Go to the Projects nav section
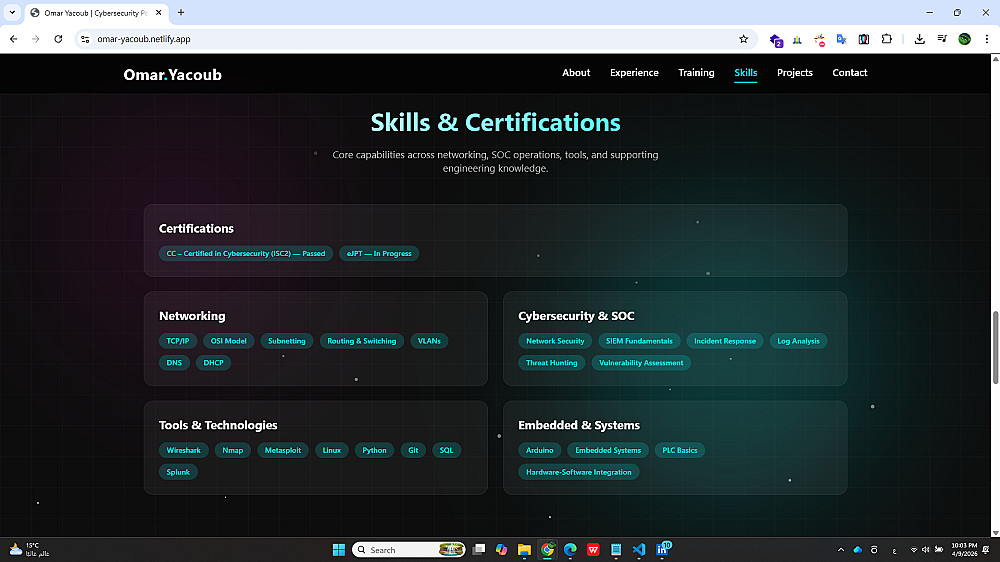The height and width of the screenshot is (562, 1000). pos(795,73)
